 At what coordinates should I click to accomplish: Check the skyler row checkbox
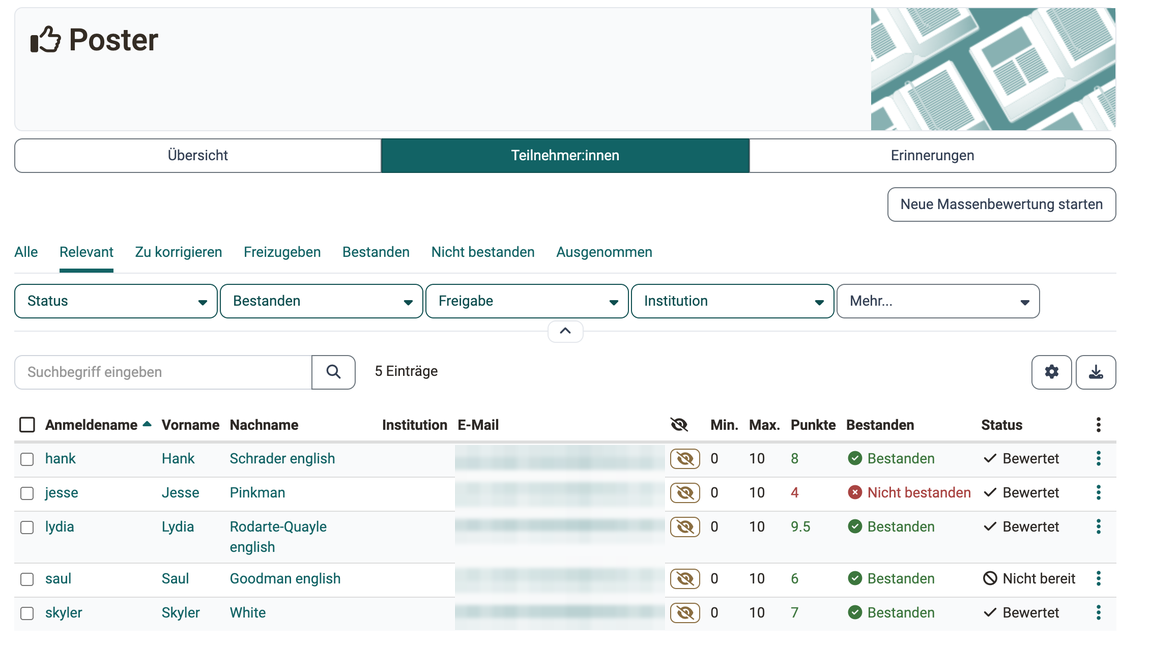coord(27,613)
